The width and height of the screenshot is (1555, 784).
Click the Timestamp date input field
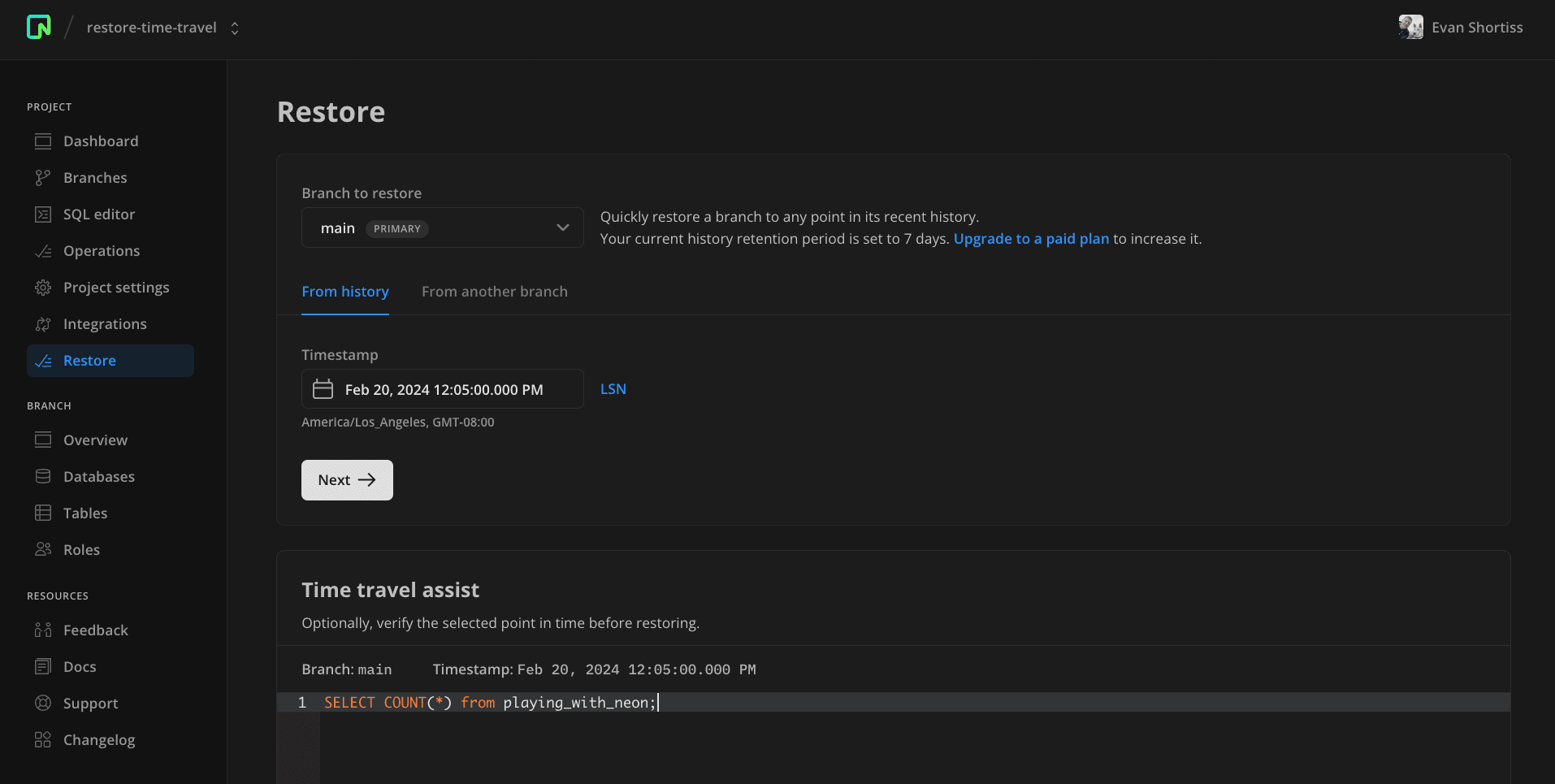(x=455, y=390)
